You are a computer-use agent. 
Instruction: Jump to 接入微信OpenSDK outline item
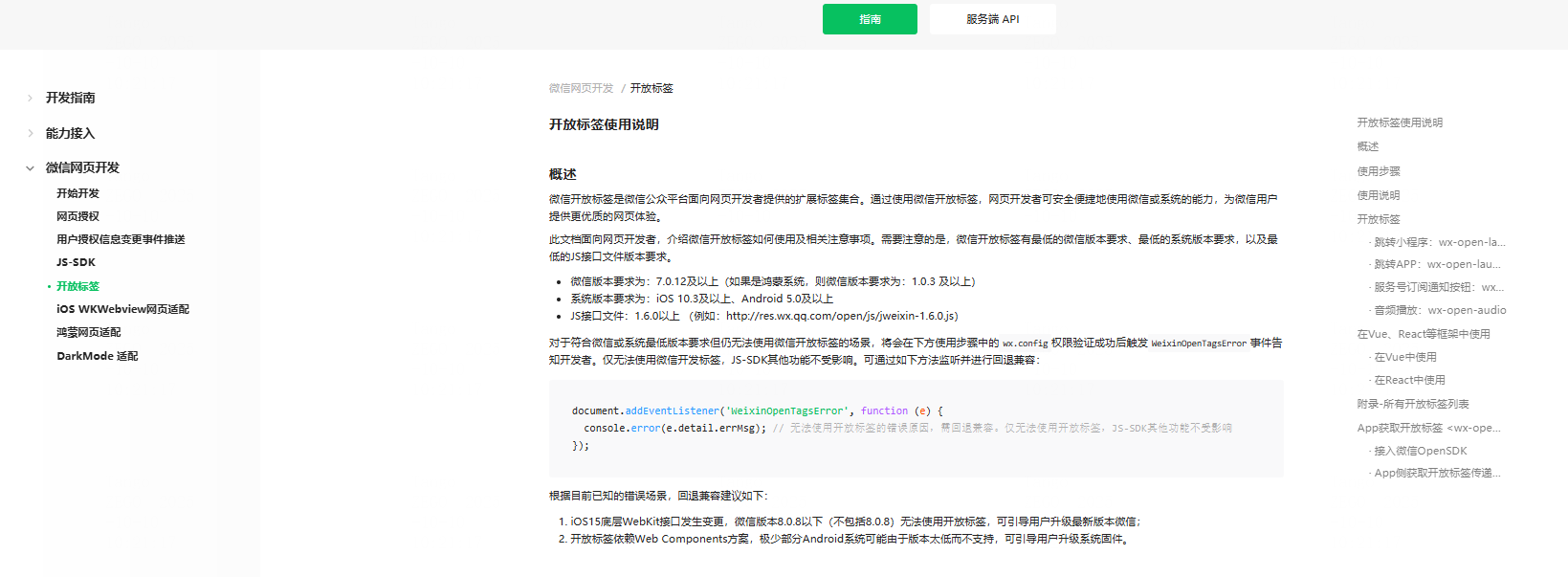(x=1421, y=451)
